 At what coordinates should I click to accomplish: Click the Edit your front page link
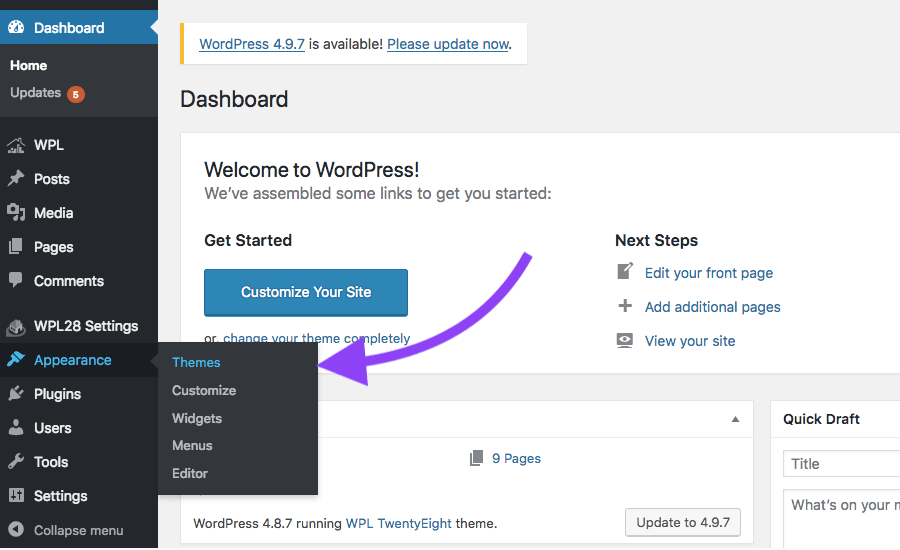pyautogui.click(x=709, y=273)
